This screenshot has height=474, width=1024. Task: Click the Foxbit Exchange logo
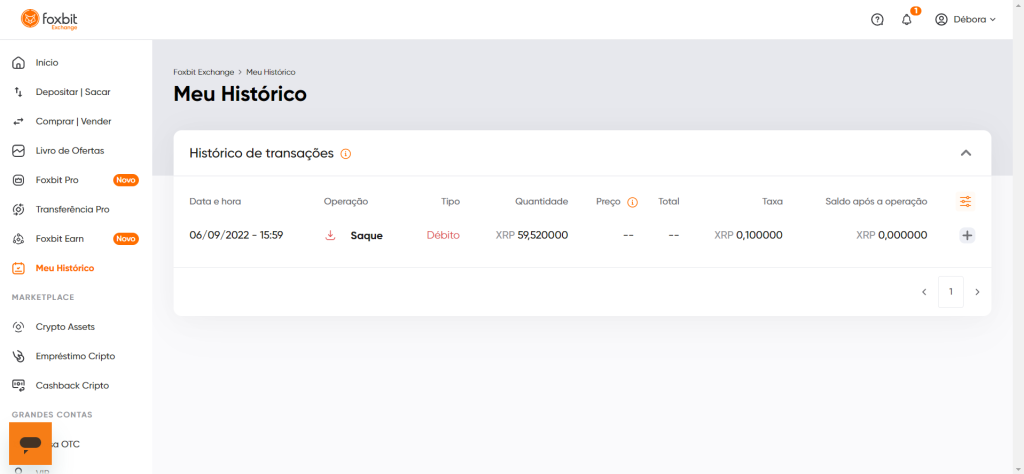tap(49, 20)
